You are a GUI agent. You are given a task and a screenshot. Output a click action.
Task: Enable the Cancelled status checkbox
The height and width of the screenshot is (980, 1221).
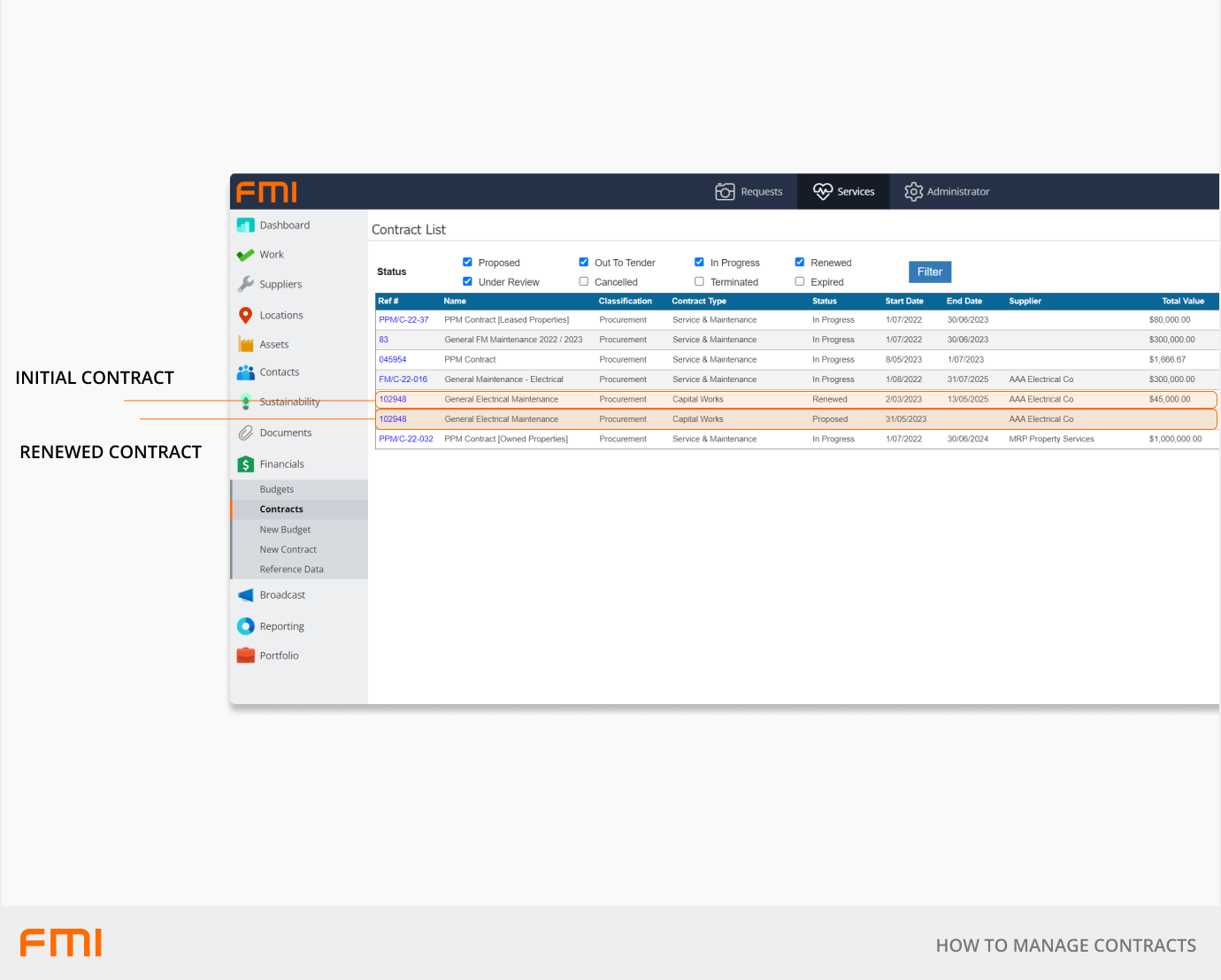(x=584, y=282)
